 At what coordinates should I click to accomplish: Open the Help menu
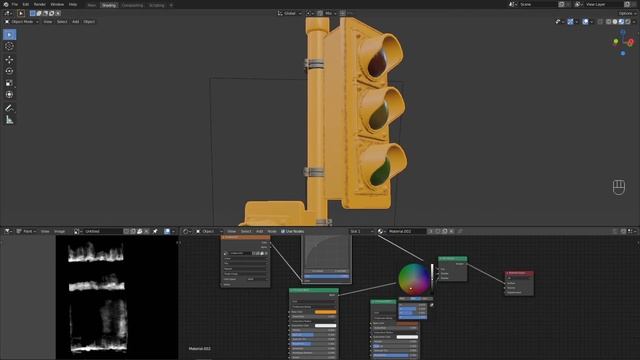(x=73, y=4)
